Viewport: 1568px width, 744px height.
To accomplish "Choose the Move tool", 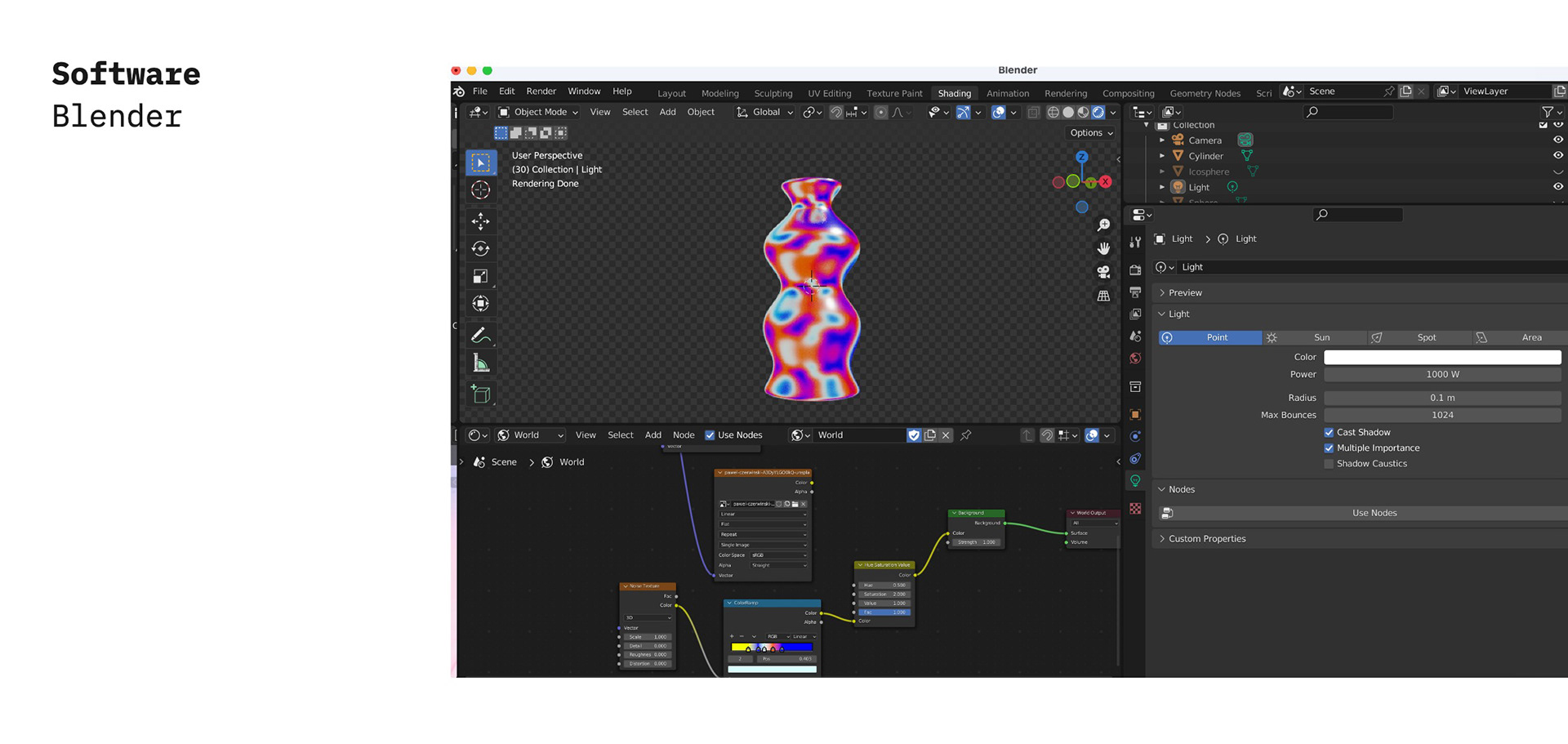I will coord(481,221).
